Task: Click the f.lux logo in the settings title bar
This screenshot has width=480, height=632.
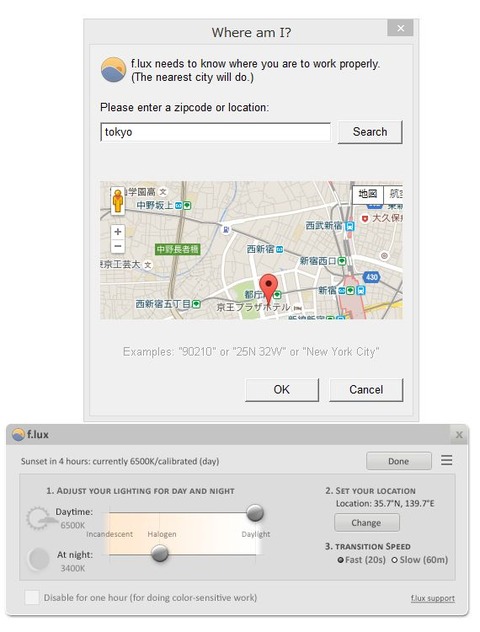Action: (18, 434)
